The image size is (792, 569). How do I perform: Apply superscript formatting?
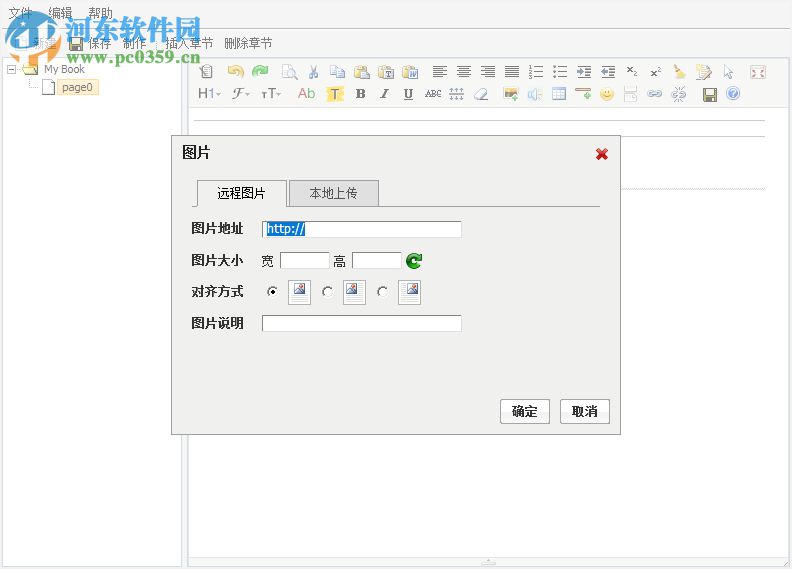point(656,72)
